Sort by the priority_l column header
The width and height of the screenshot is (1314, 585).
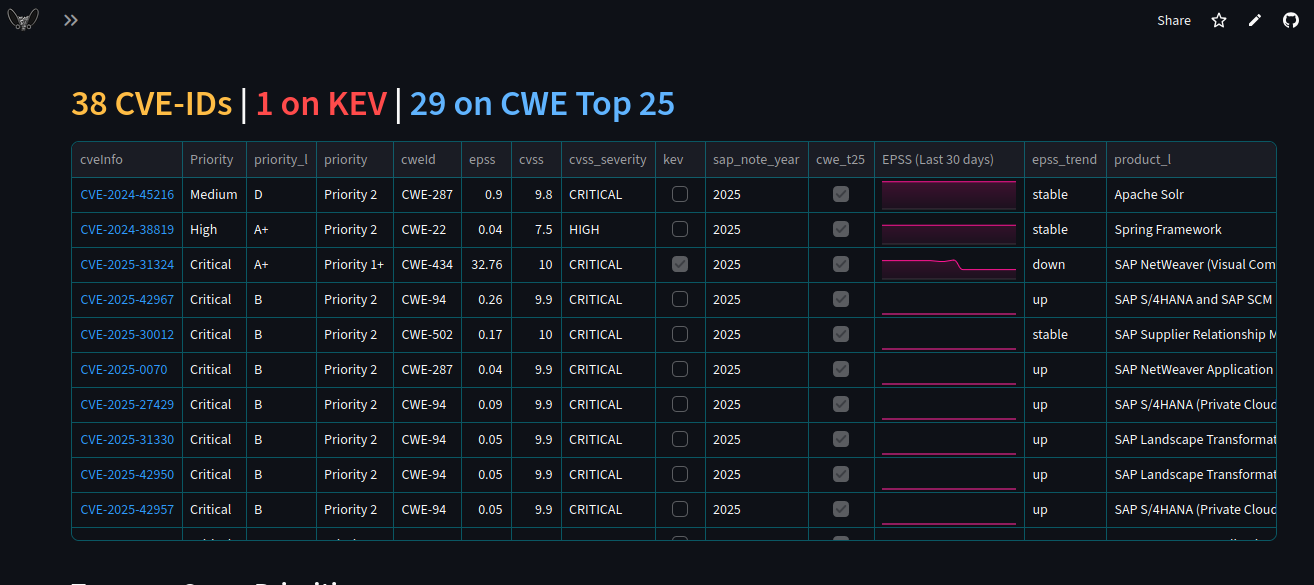pyautogui.click(x=281, y=159)
